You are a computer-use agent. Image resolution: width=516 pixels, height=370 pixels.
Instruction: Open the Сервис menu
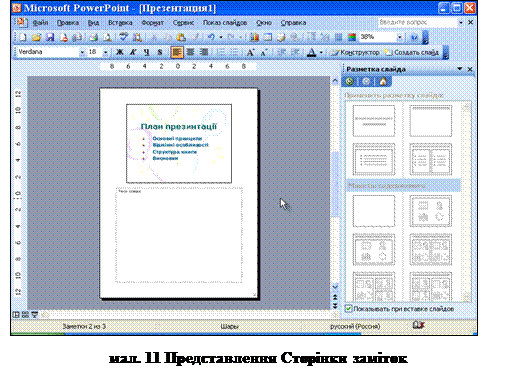point(183,23)
